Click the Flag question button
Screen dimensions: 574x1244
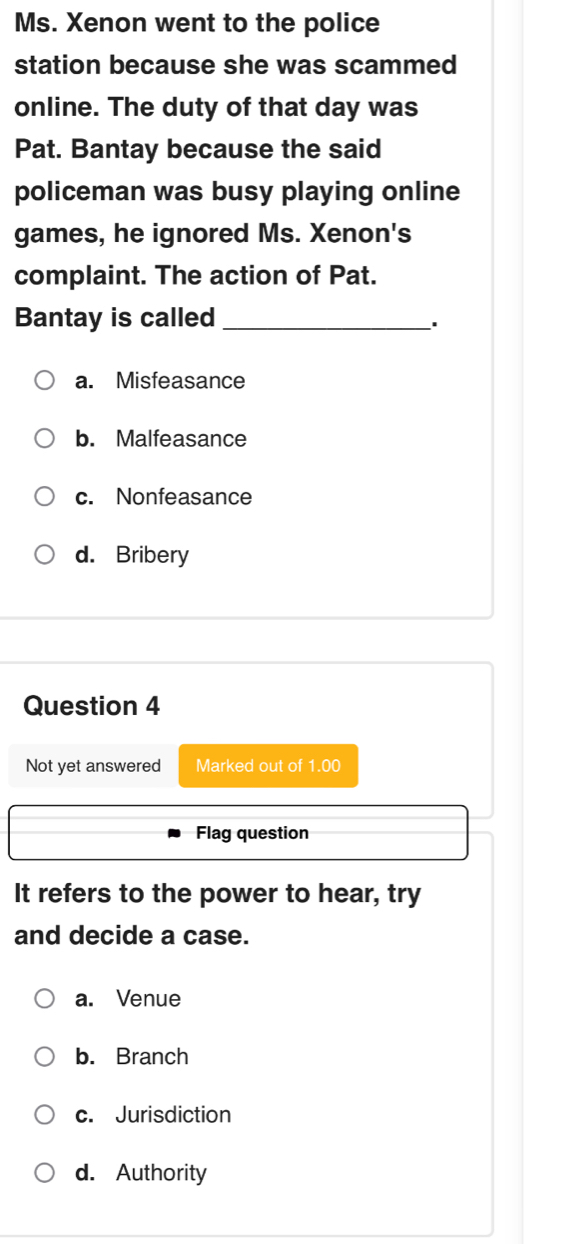pyautogui.click(x=238, y=832)
